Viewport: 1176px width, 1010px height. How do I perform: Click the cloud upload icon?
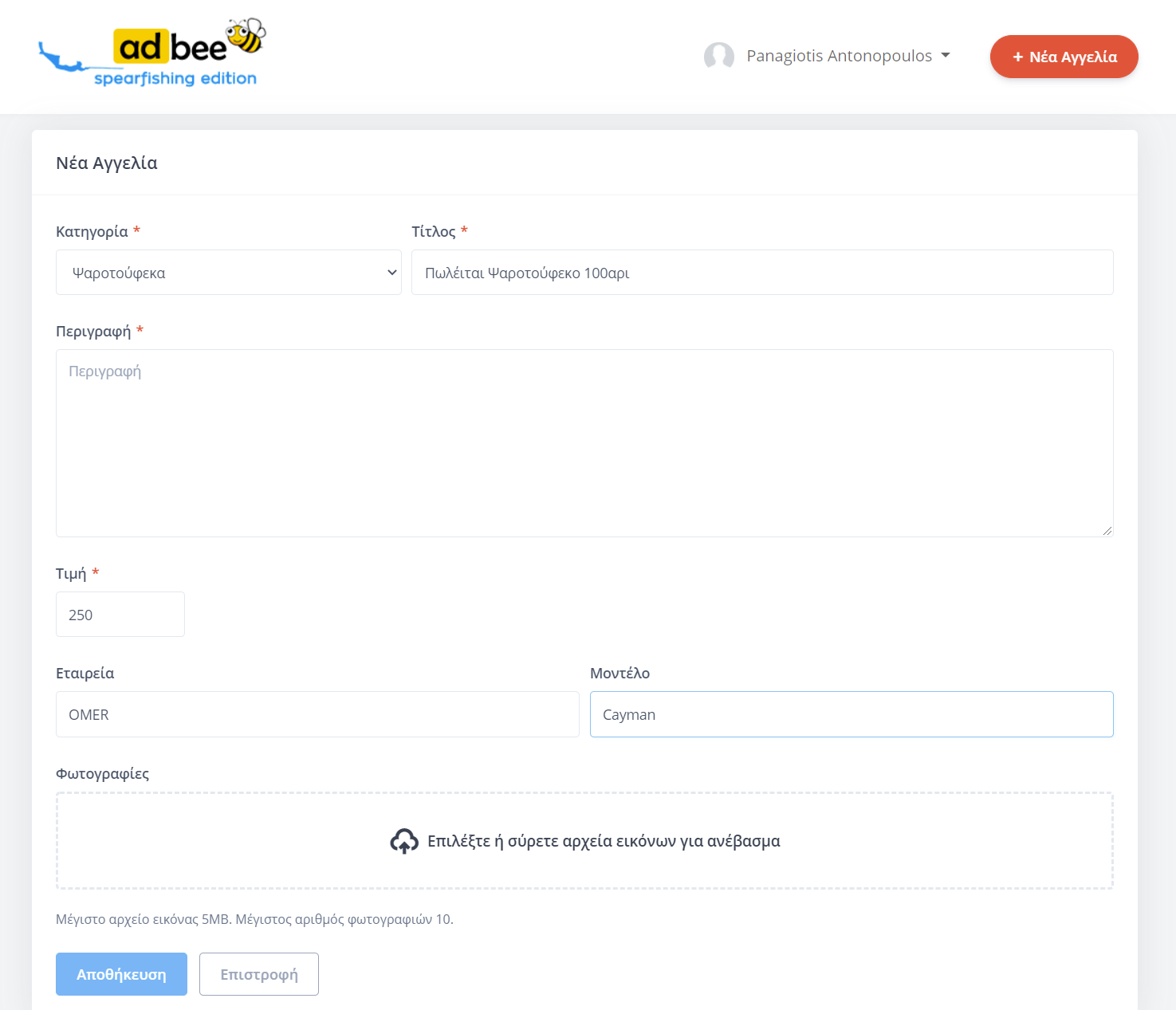click(404, 841)
